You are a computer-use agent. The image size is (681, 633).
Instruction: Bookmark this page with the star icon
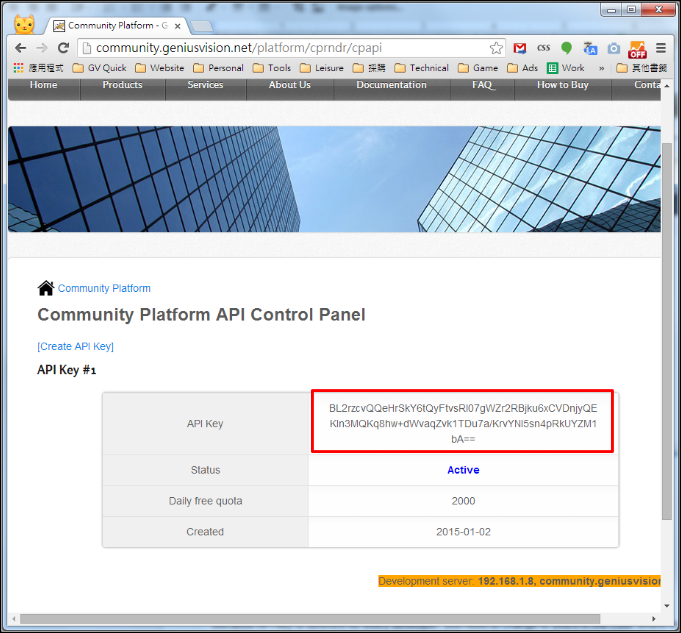[496, 48]
